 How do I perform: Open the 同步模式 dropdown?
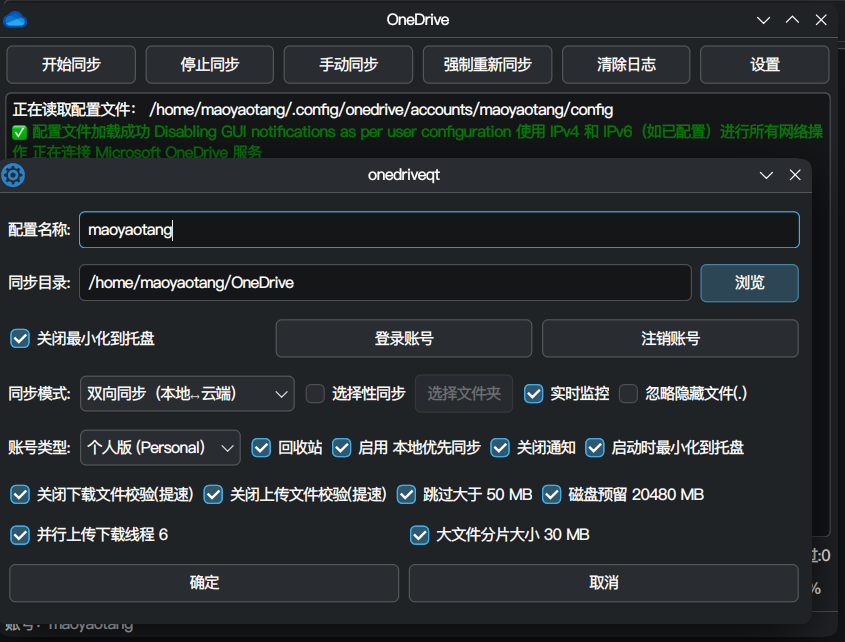point(187,394)
